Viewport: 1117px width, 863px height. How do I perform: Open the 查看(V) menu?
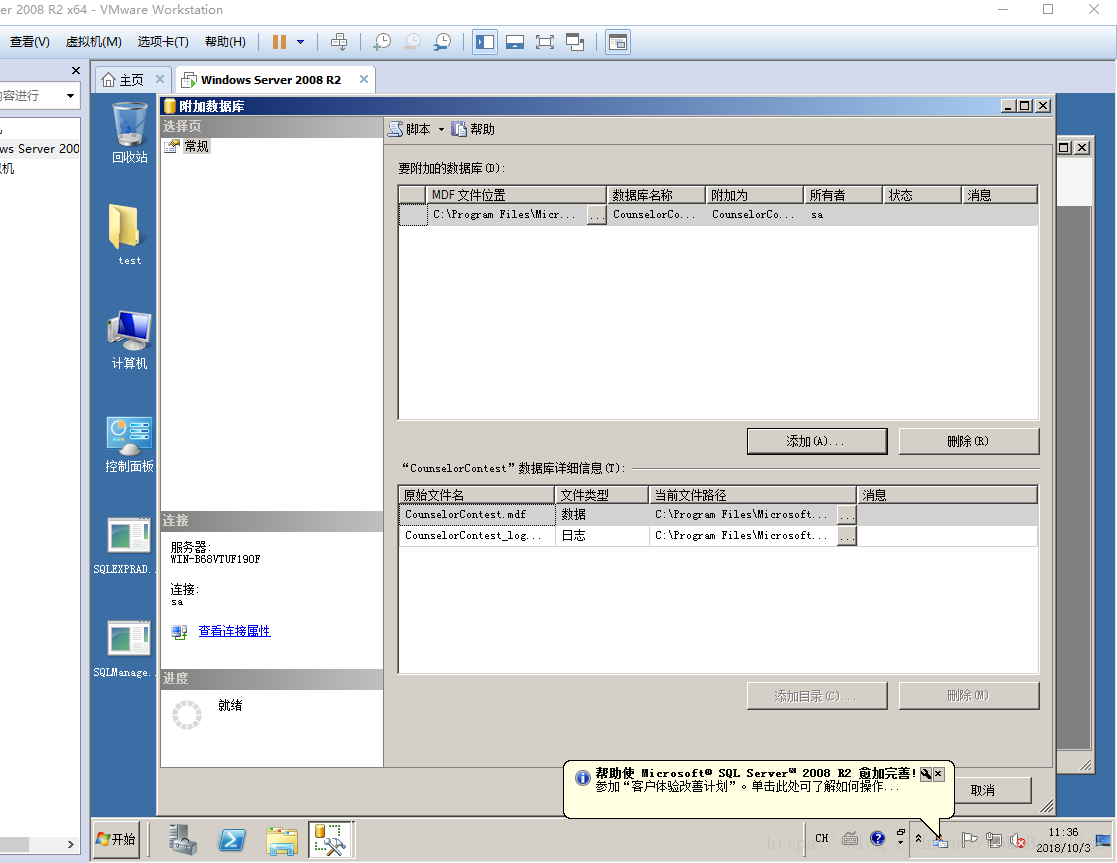(29, 42)
